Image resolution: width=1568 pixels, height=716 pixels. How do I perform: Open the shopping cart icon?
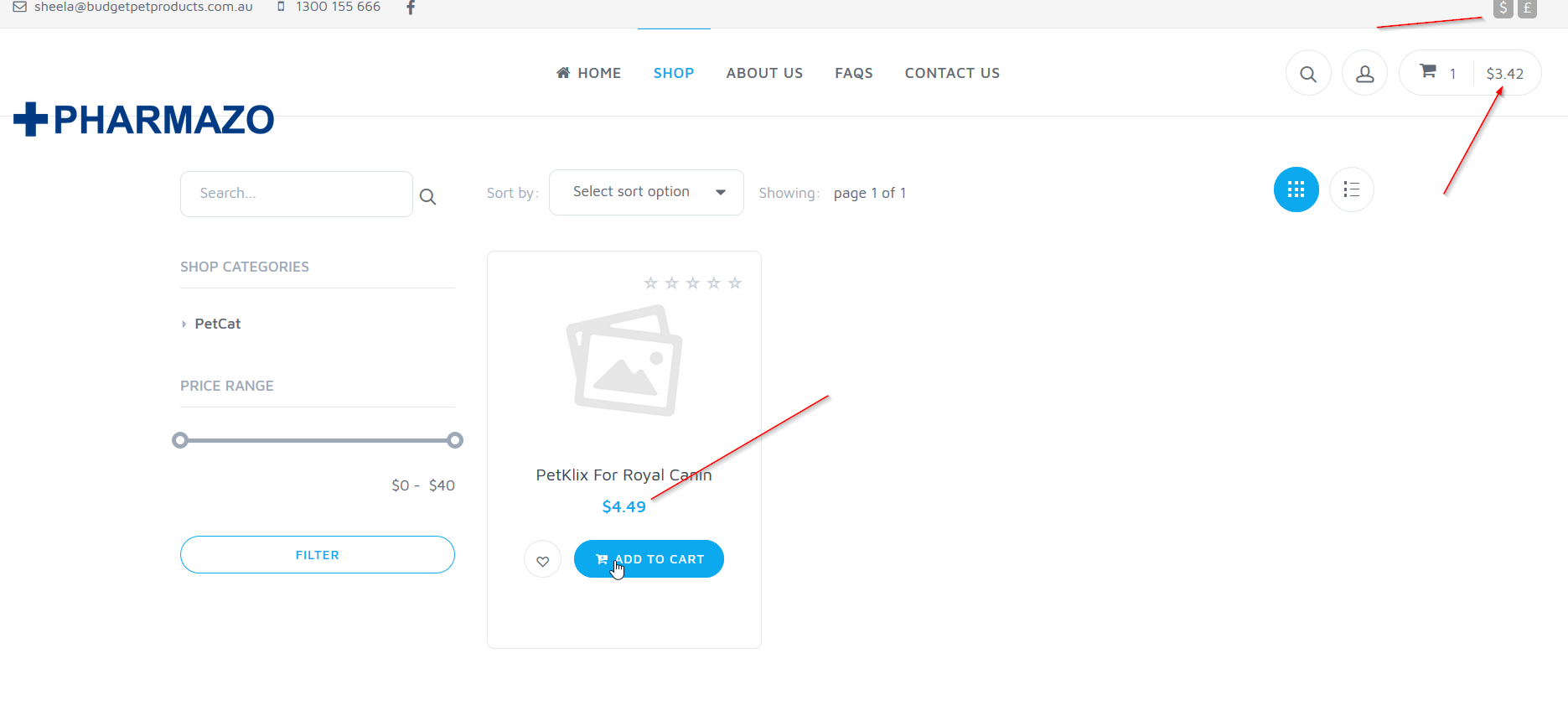point(1428,71)
